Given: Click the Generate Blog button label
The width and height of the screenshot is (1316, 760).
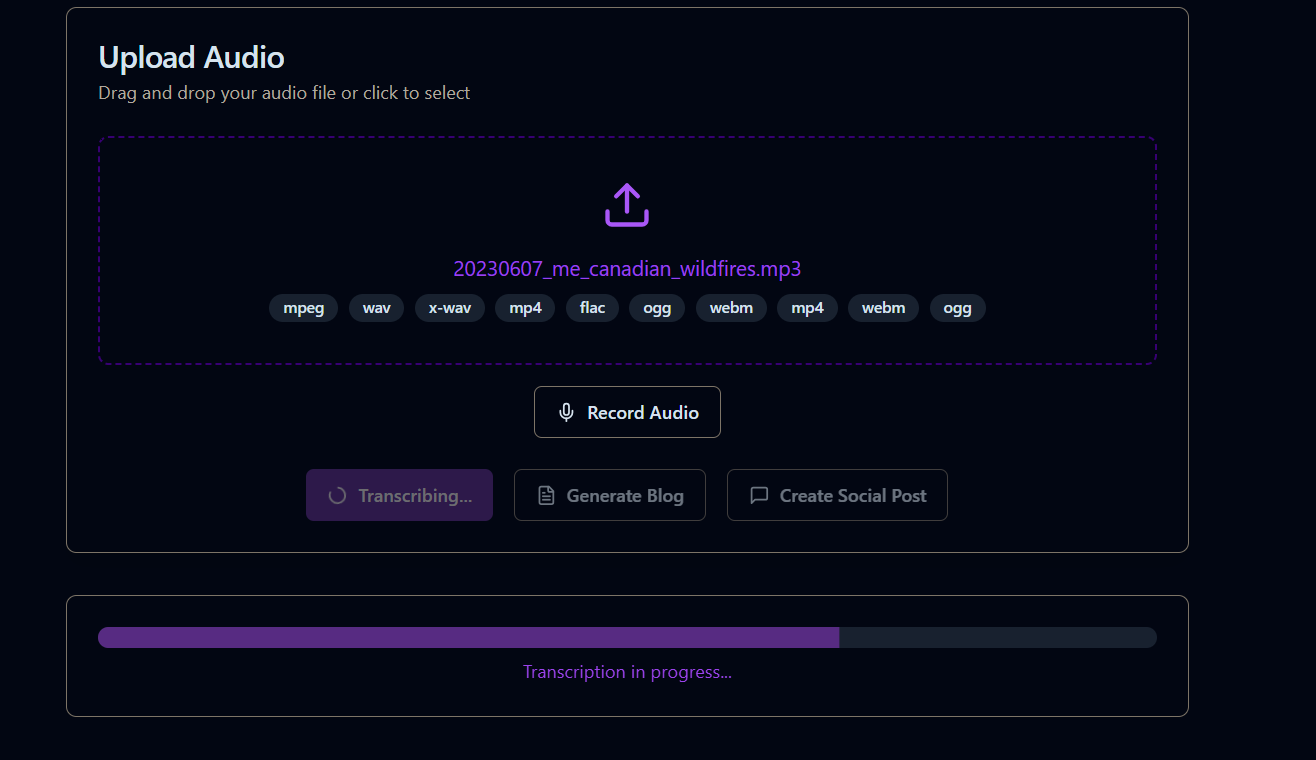Looking at the screenshot, I should click(625, 495).
